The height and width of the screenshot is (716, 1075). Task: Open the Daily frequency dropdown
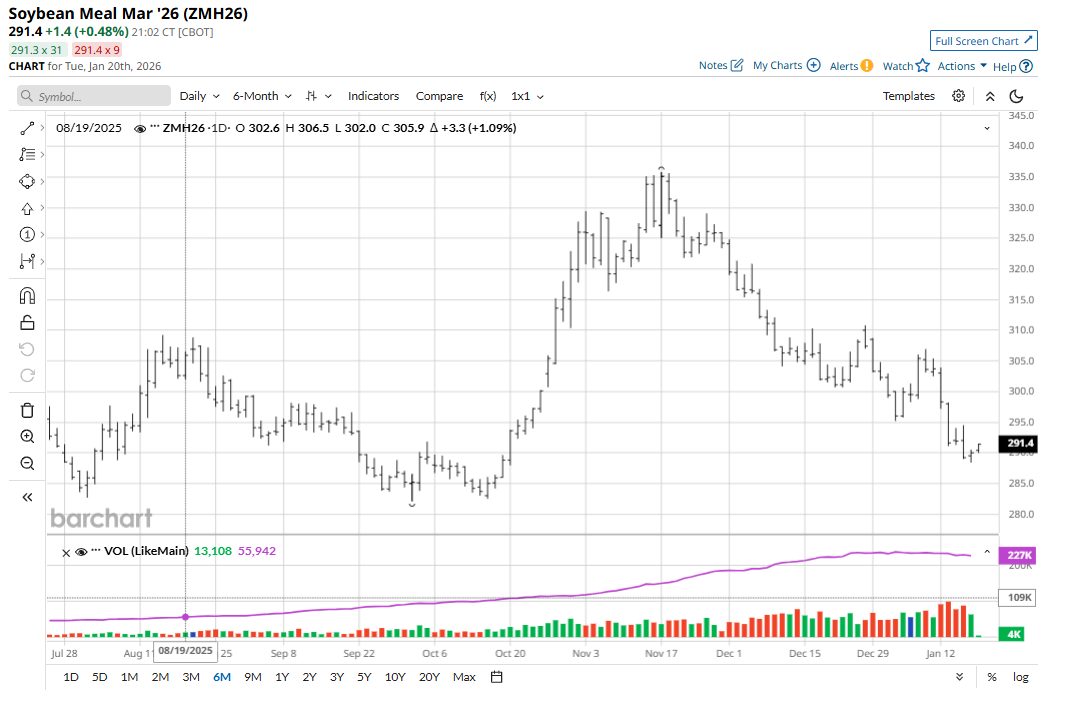pos(200,96)
